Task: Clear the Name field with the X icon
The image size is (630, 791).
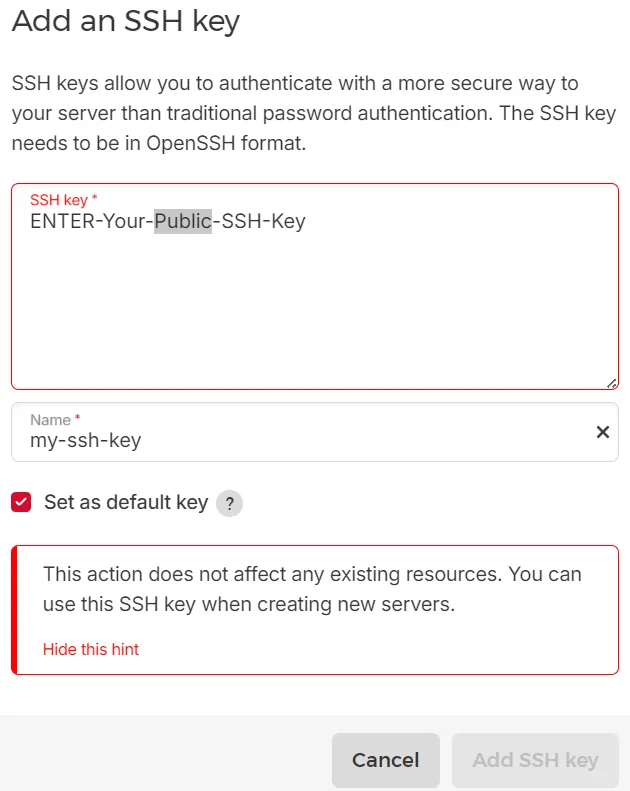Action: click(602, 432)
